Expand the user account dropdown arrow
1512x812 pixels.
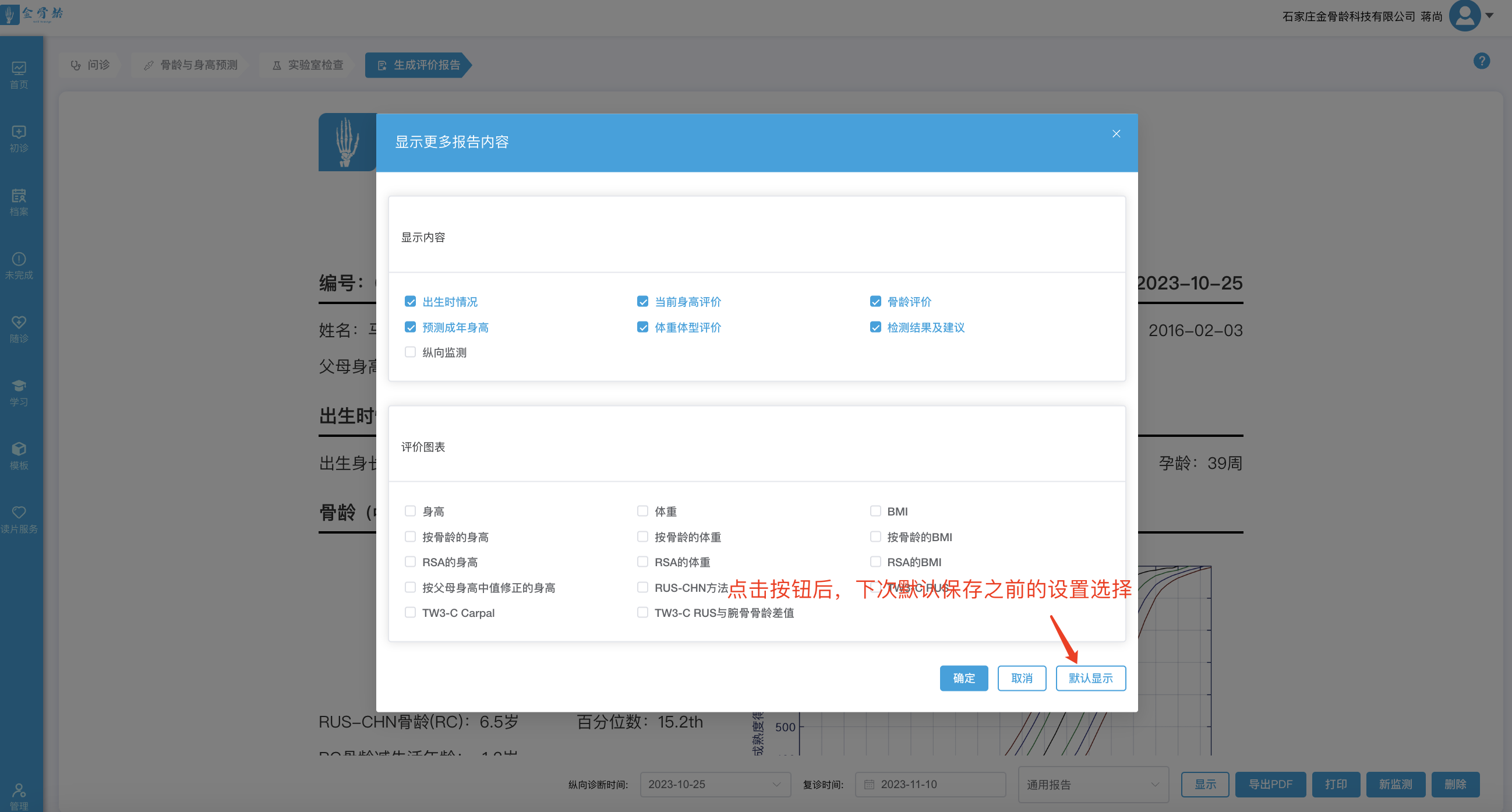(x=1489, y=16)
